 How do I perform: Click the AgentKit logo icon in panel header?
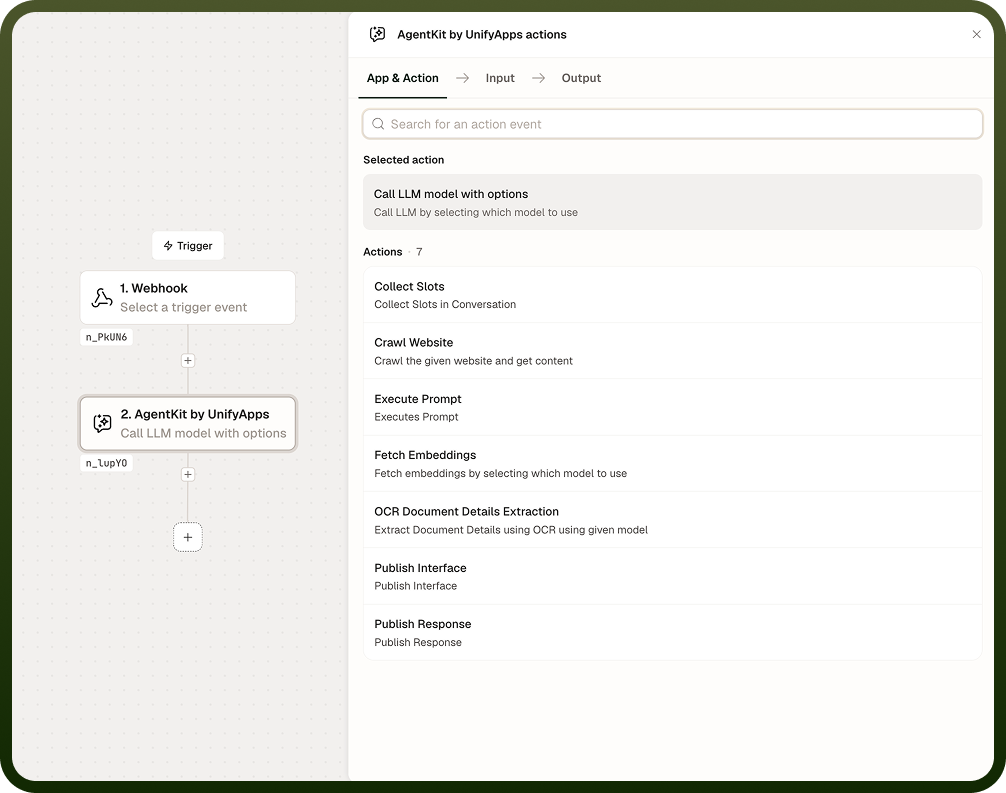377,34
